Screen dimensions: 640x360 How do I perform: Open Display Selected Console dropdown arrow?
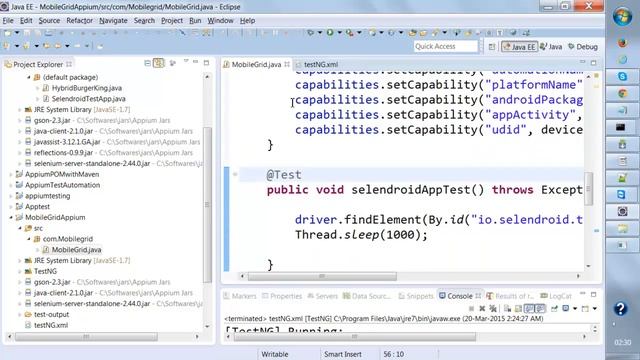(x=575, y=309)
